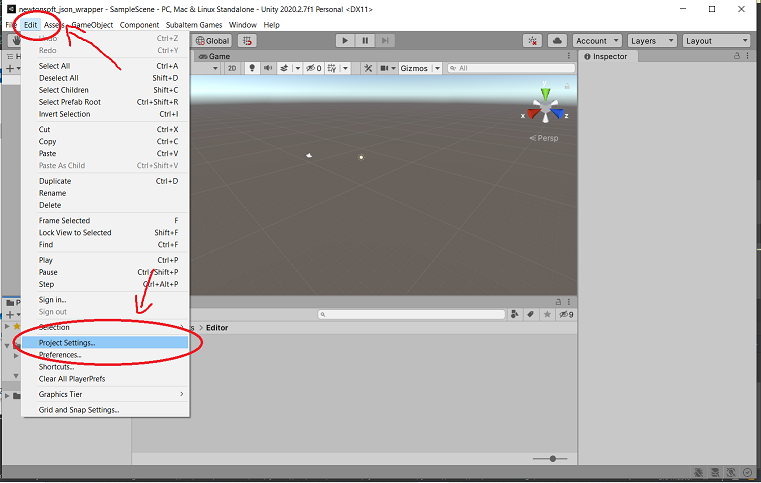Lock the Inspector panel with padlock icon
The width and height of the screenshot is (761, 483).
point(737,56)
